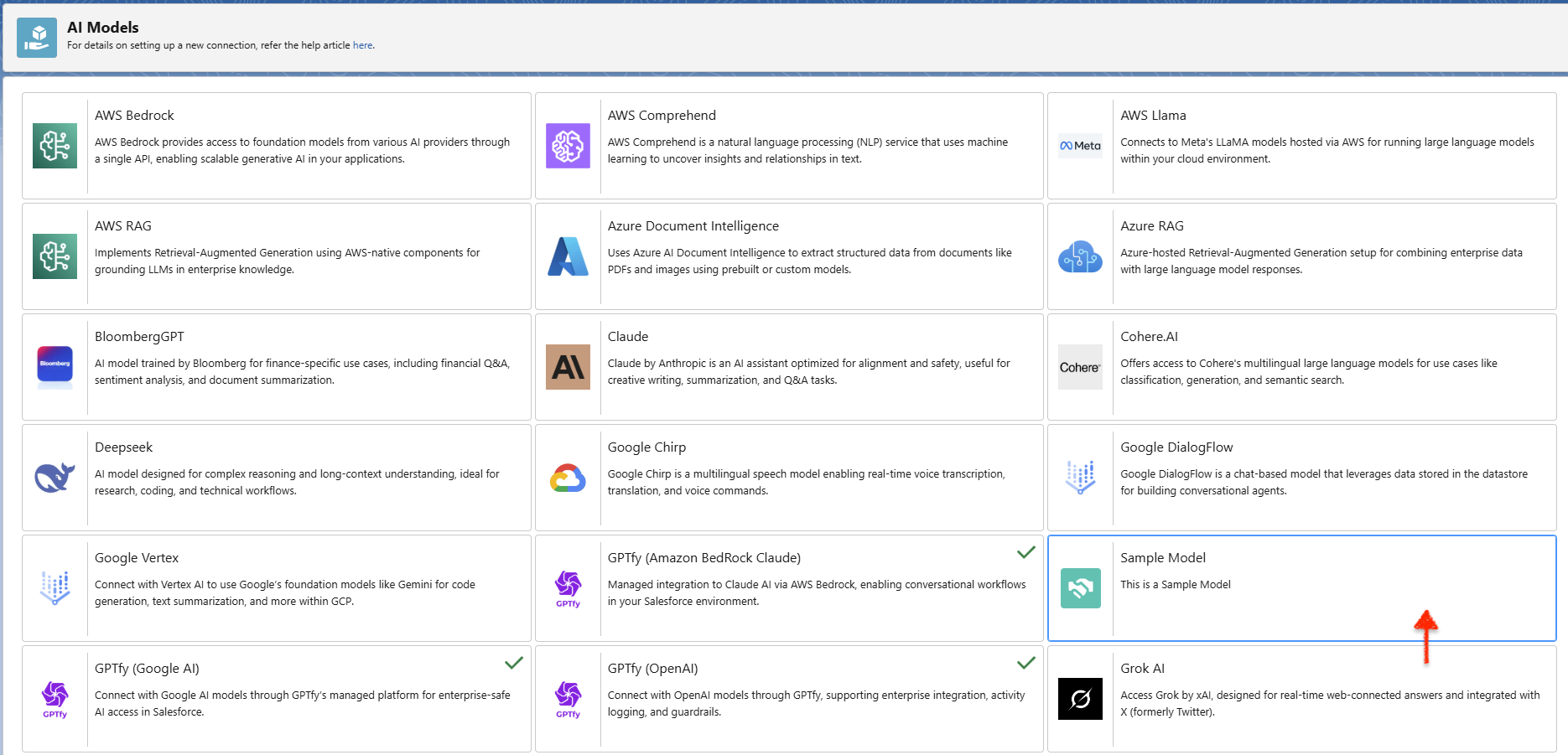Select the AWS Comprehend purple icon
This screenshot has height=755, width=1568.
[x=568, y=146]
